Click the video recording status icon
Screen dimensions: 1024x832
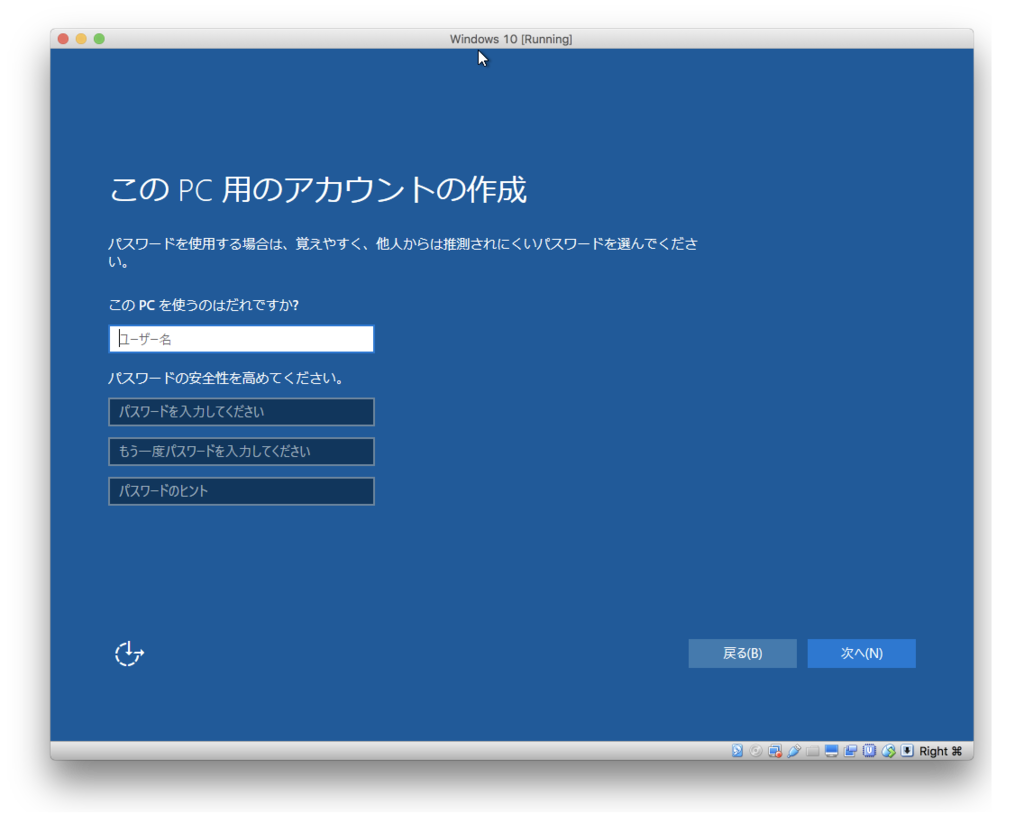coord(850,750)
